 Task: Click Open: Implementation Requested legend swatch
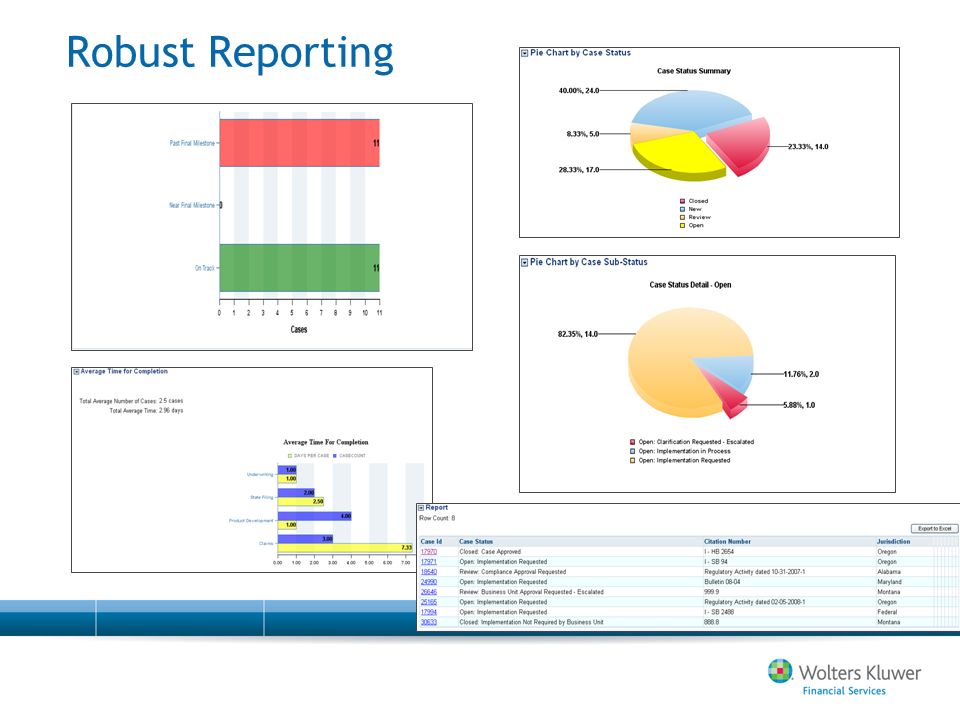click(x=632, y=460)
